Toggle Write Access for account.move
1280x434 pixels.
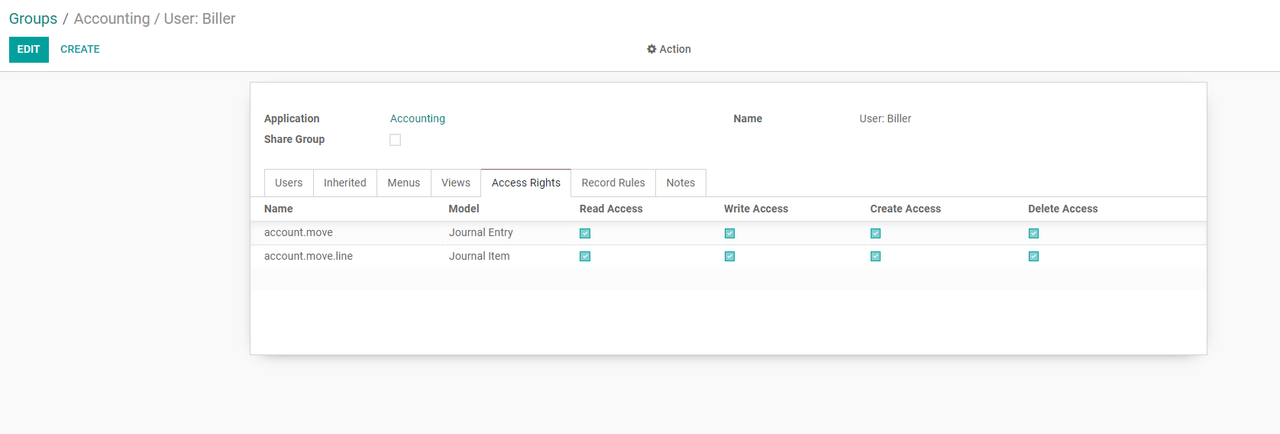point(730,233)
